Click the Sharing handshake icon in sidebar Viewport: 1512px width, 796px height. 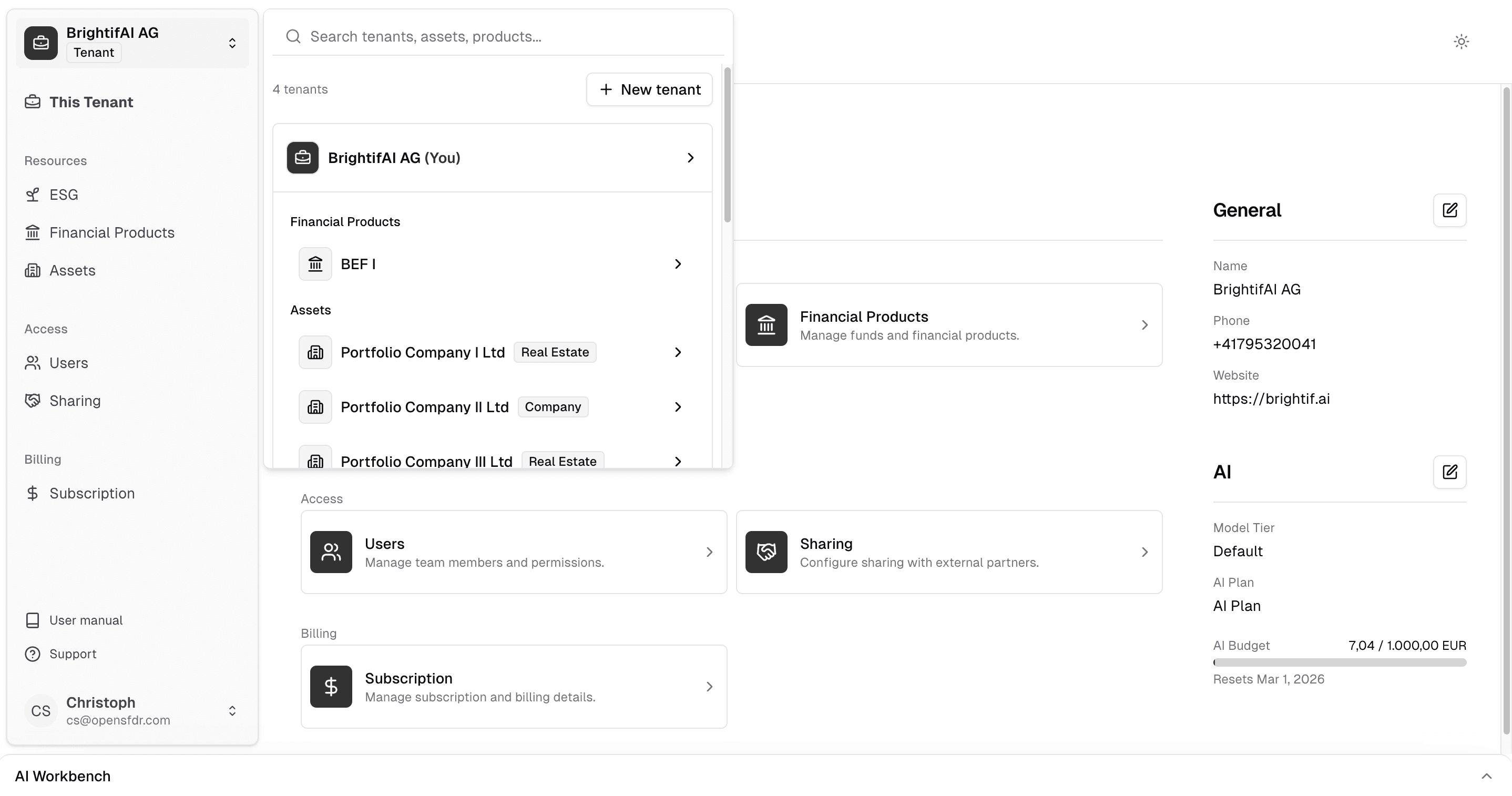33,400
